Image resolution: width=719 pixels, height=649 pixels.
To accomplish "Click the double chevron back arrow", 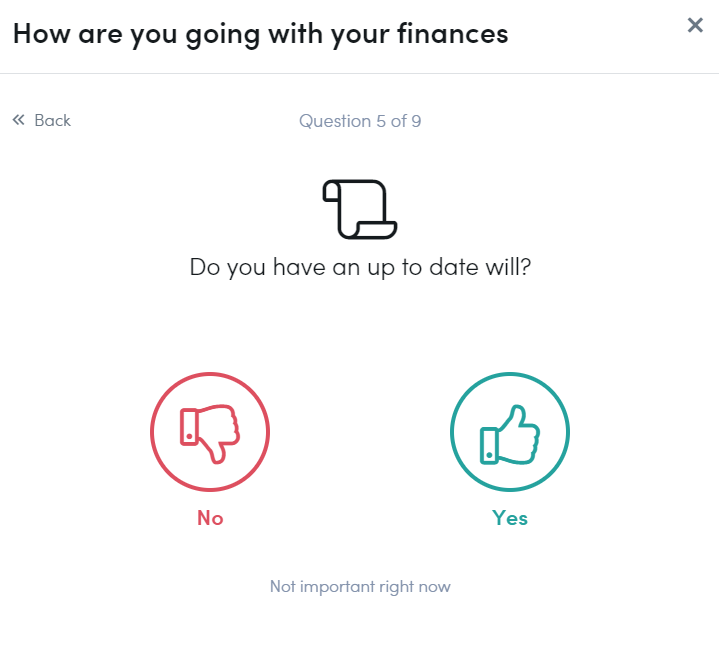I will [18, 120].
